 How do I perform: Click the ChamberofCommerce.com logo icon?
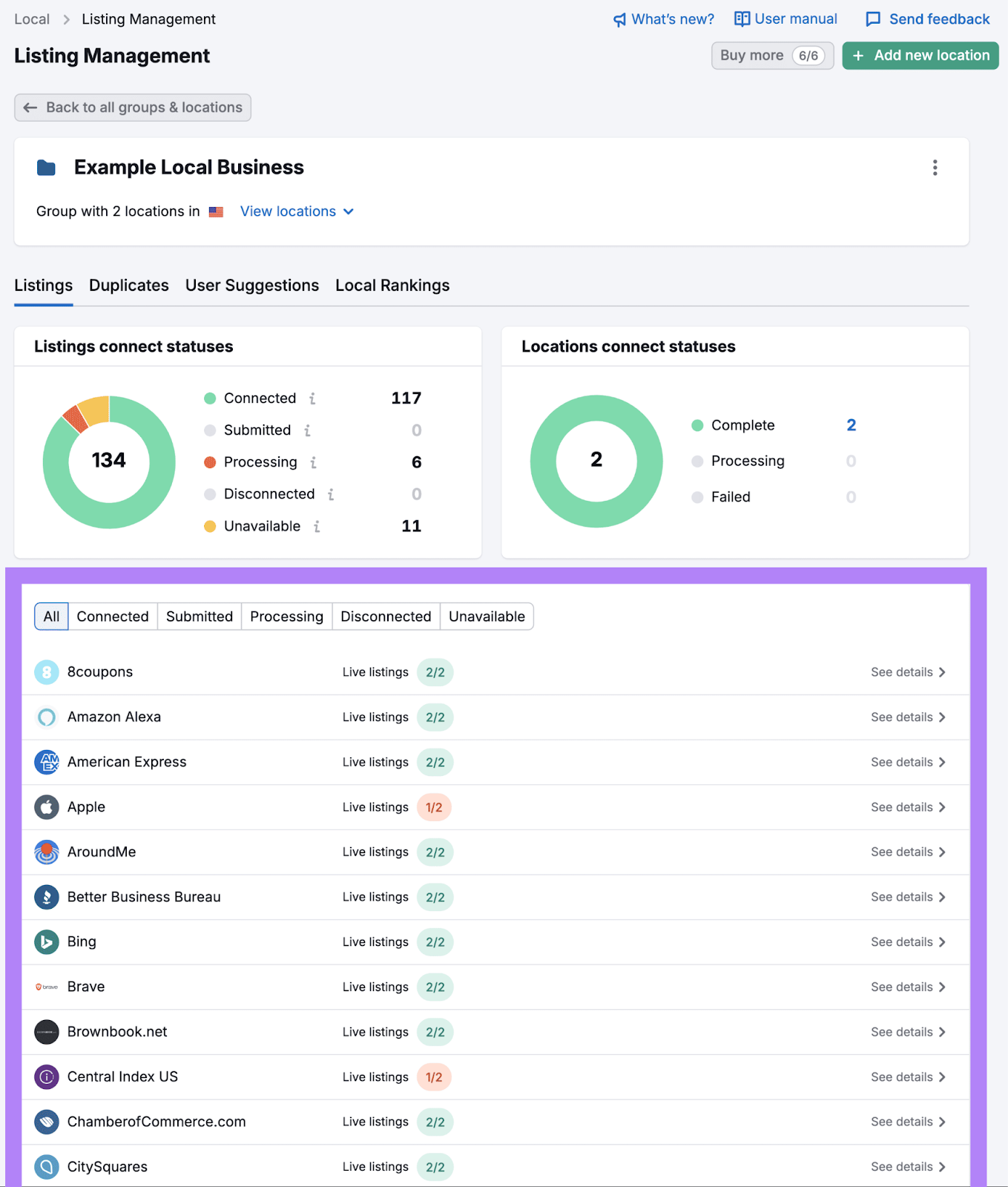coord(47,1122)
